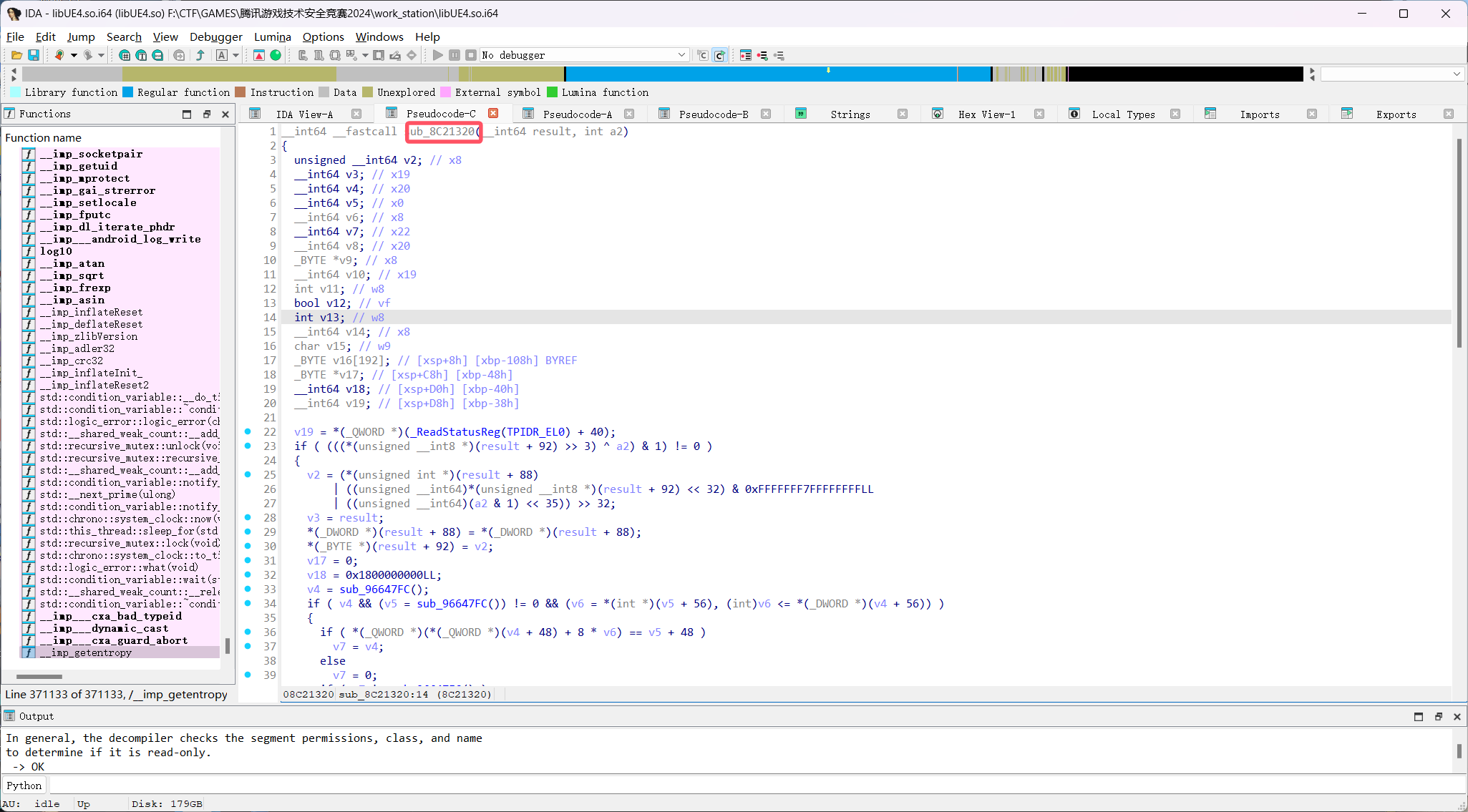This screenshot has height=812, width=1468.
Task: Click the Python console language button
Action: click(24, 785)
